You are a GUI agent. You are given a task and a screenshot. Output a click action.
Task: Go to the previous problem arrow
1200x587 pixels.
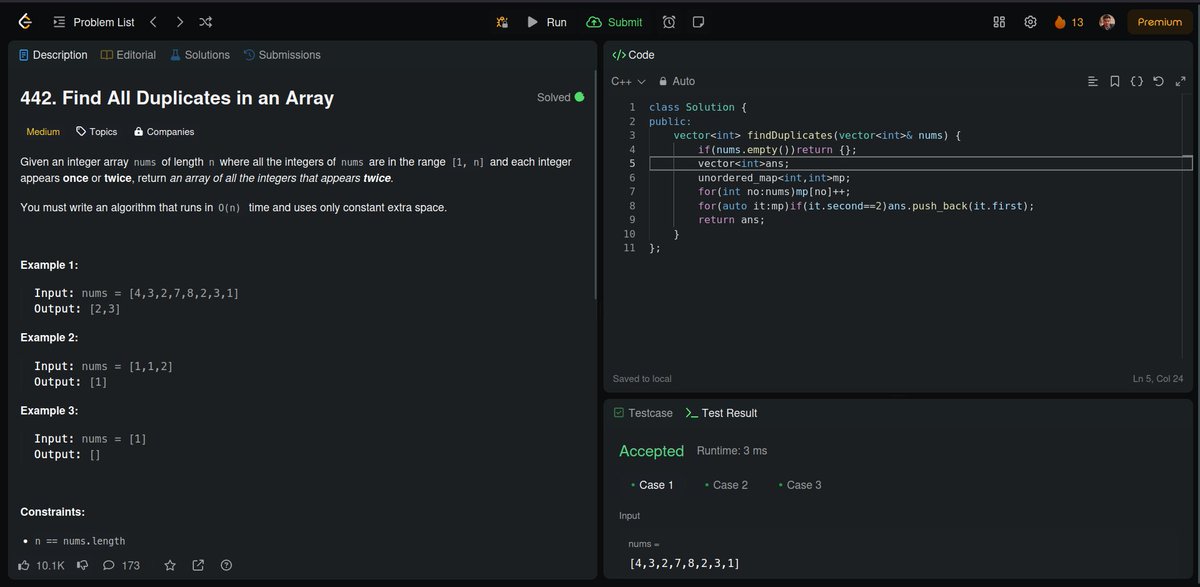pos(153,22)
